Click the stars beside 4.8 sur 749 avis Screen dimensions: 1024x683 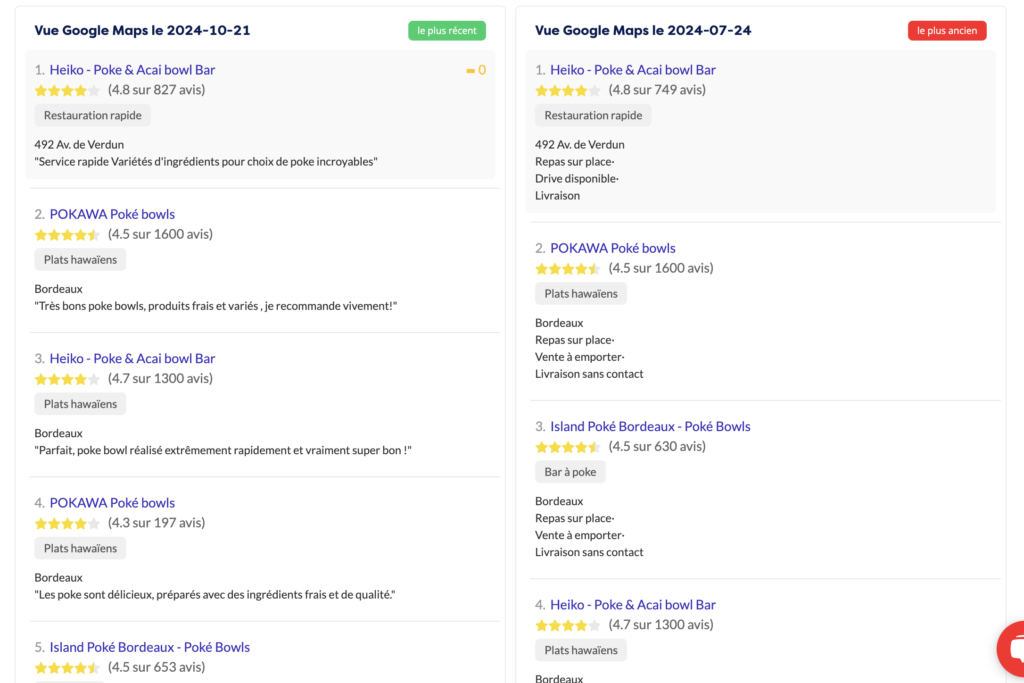(568, 90)
